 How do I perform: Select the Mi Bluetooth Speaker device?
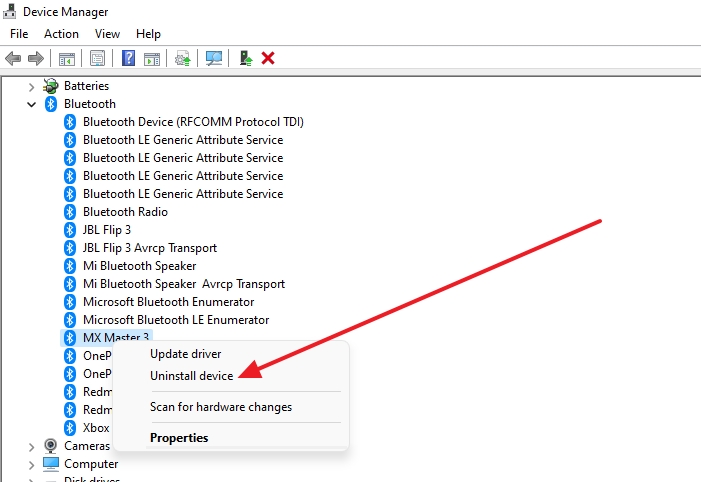tap(139, 266)
